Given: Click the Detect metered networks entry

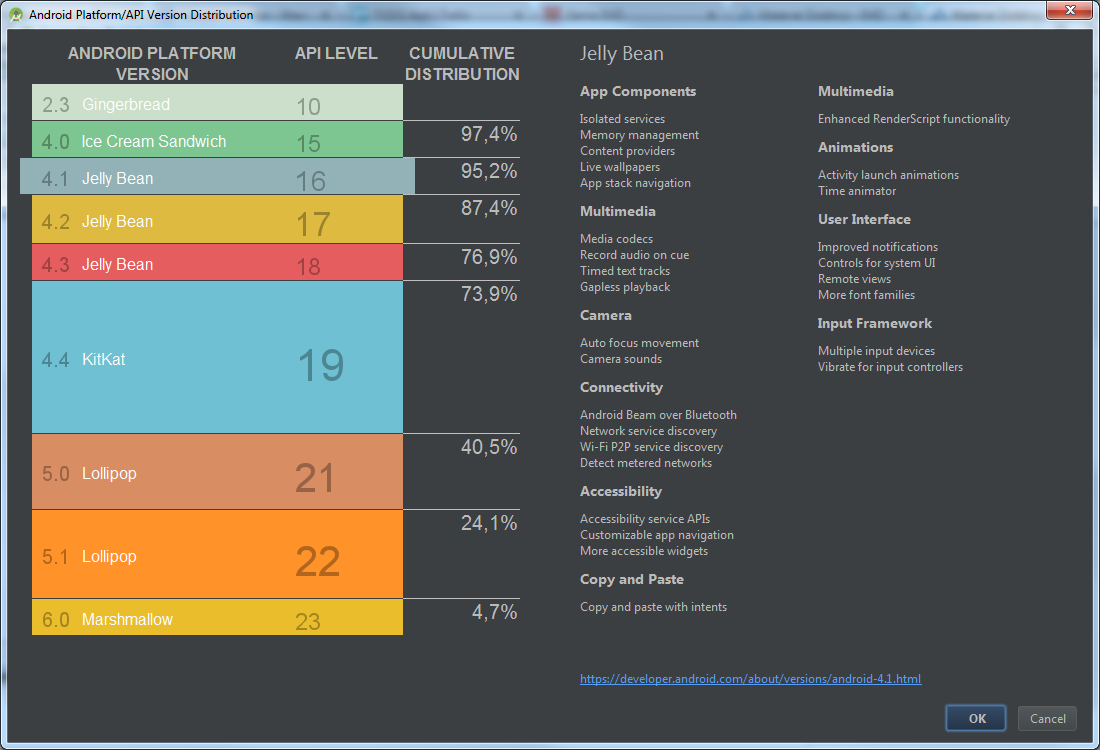Looking at the screenshot, I should [645, 463].
